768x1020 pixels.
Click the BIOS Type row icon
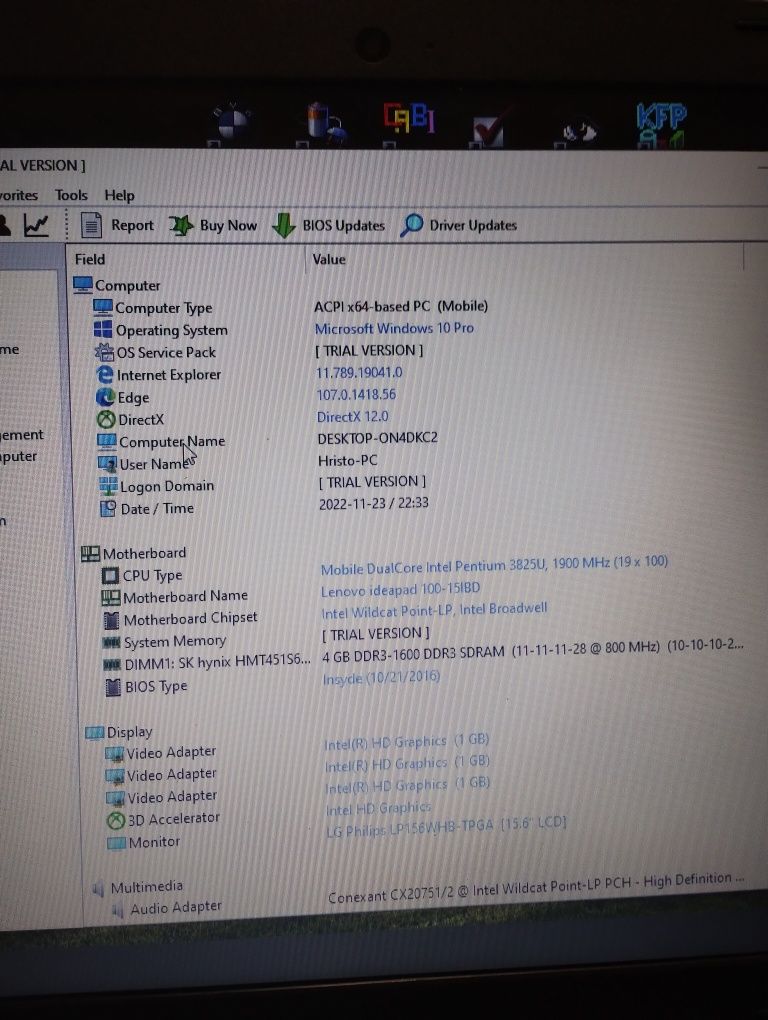coord(113,687)
